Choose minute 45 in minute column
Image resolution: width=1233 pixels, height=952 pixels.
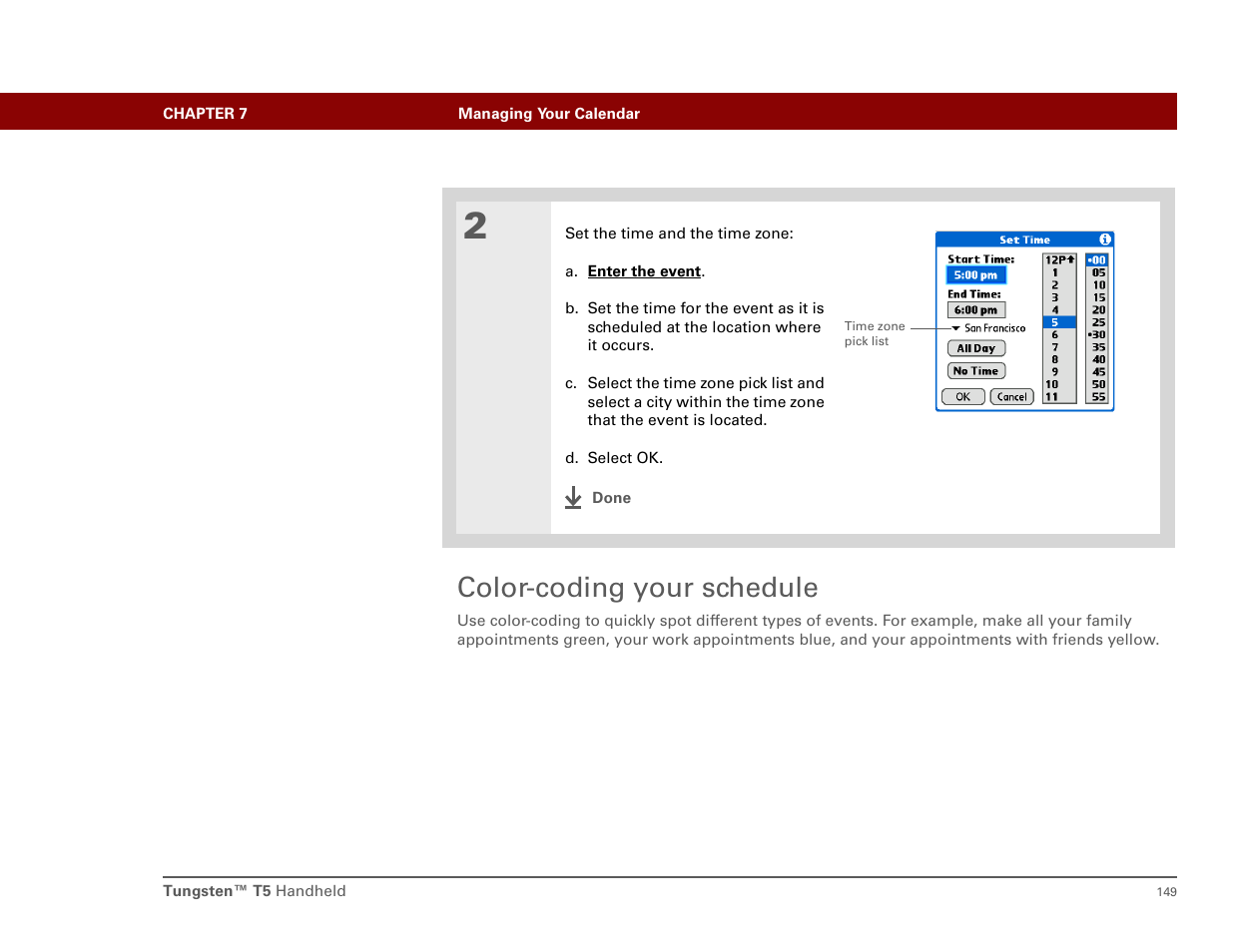tap(1098, 372)
